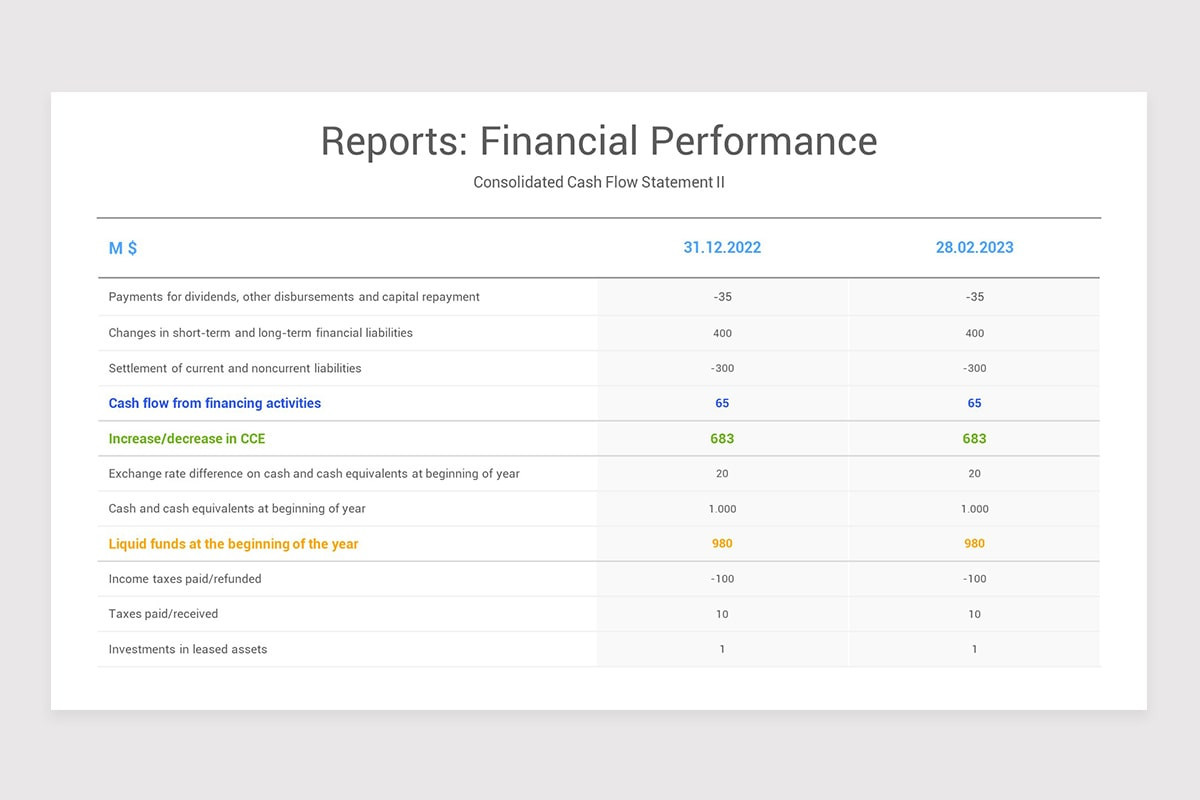Viewport: 1200px width, 800px height.
Task: Select the slide title Reports: Financial Performance
Action: pyautogui.click(x=598, y=141)
